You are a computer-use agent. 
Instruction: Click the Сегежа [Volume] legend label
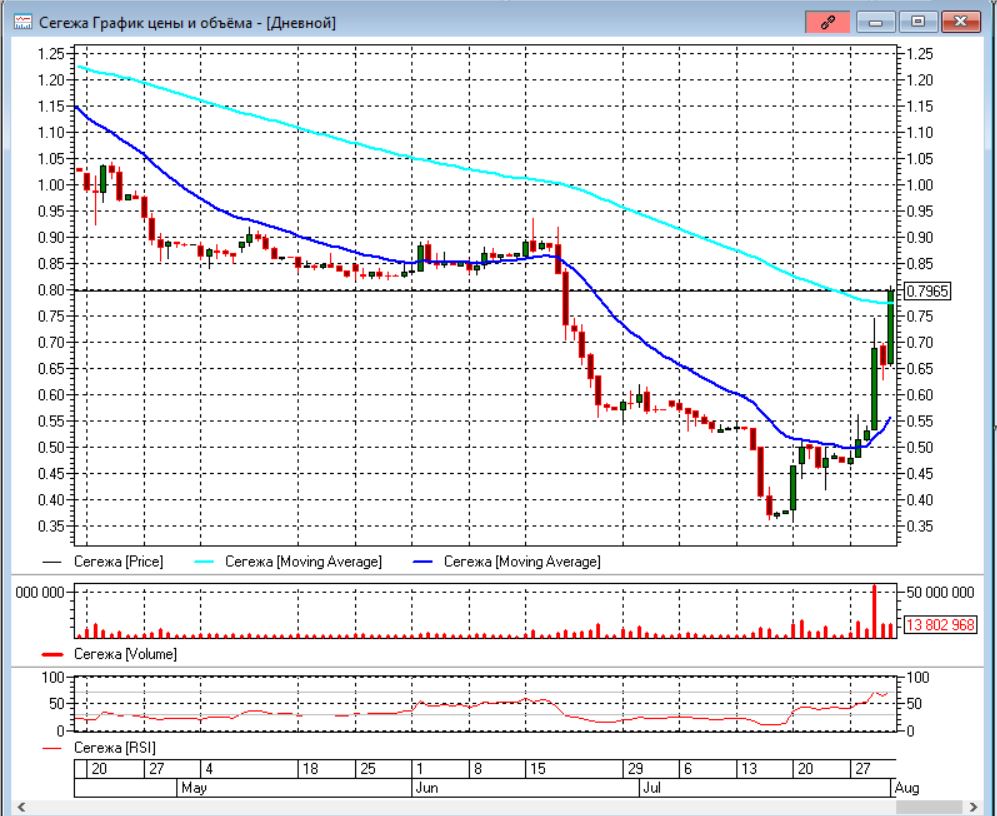click(x=125, y=654)
